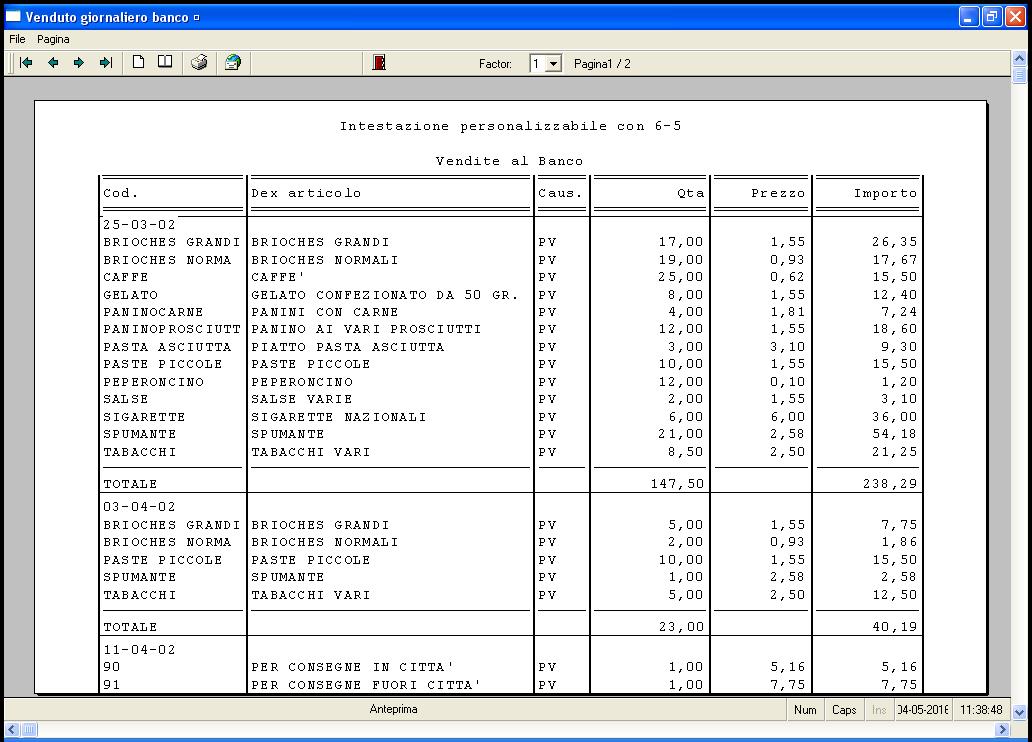Click the 'Caus.' column header
The width and height of the screenshot is (1032, 742).
[x=560, y=193]
